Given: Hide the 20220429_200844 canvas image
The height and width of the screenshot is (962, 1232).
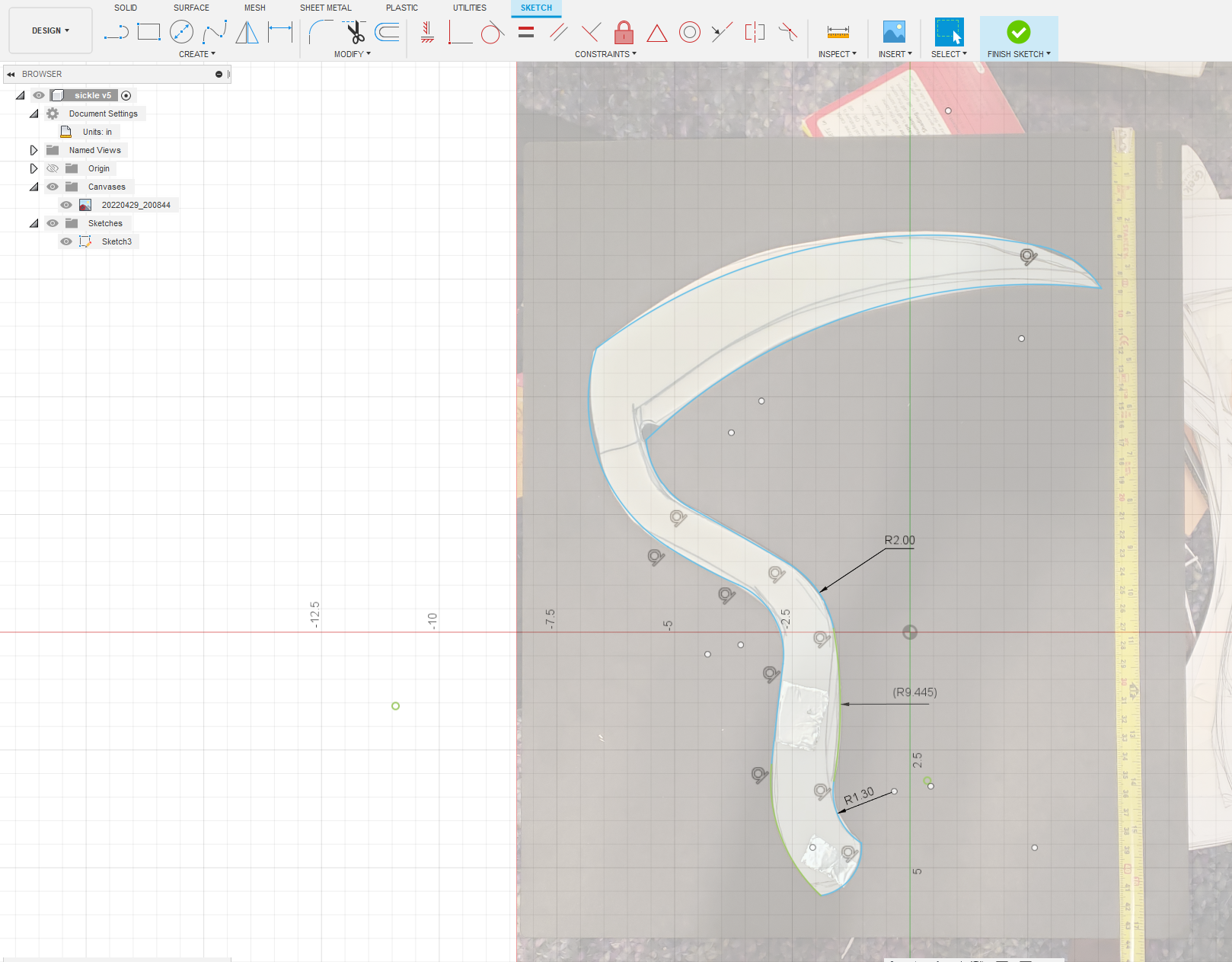Looking at the screenshot, I should tap(66, 205).
